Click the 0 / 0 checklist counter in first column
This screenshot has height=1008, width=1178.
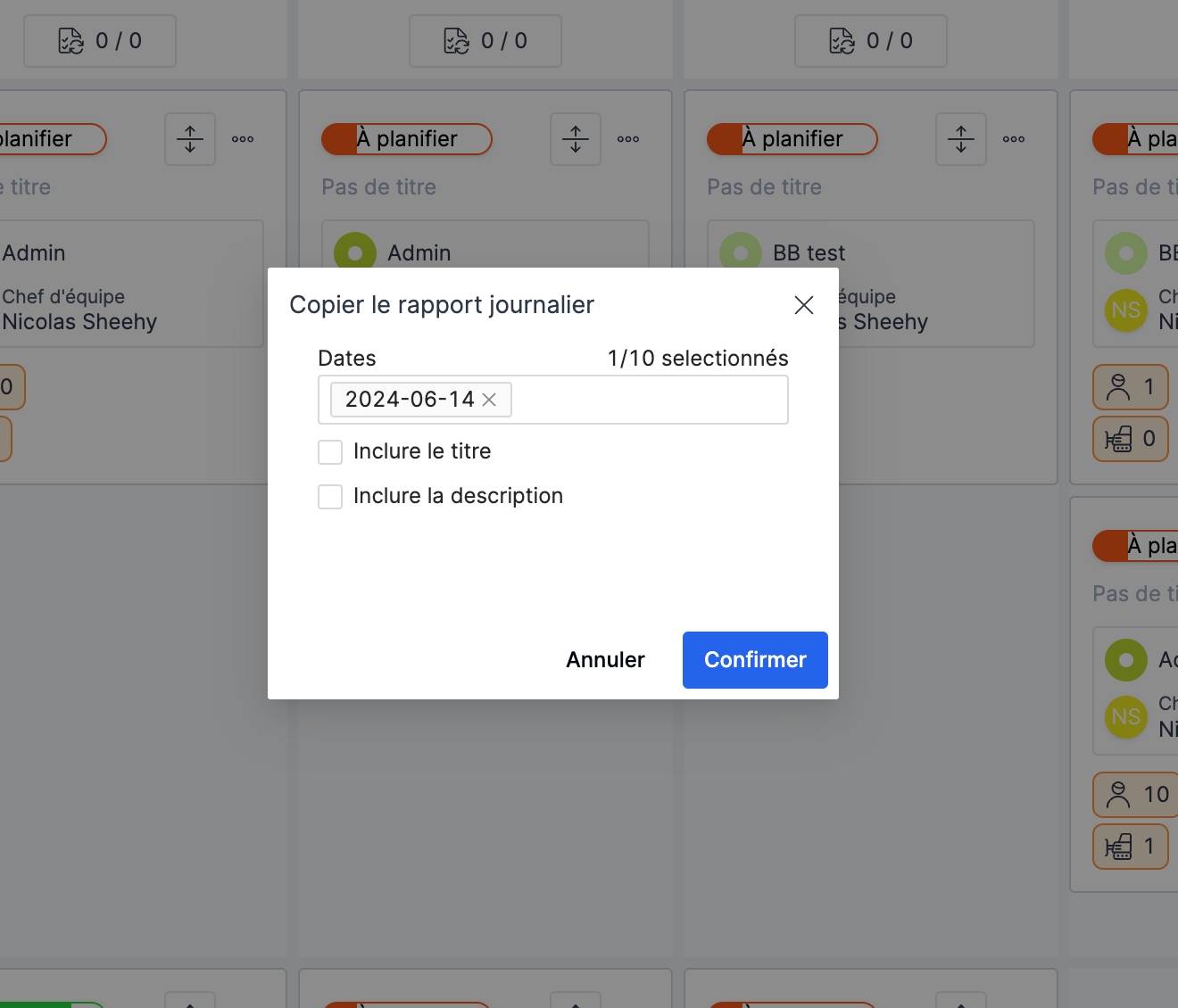click(x=99, y=41)
